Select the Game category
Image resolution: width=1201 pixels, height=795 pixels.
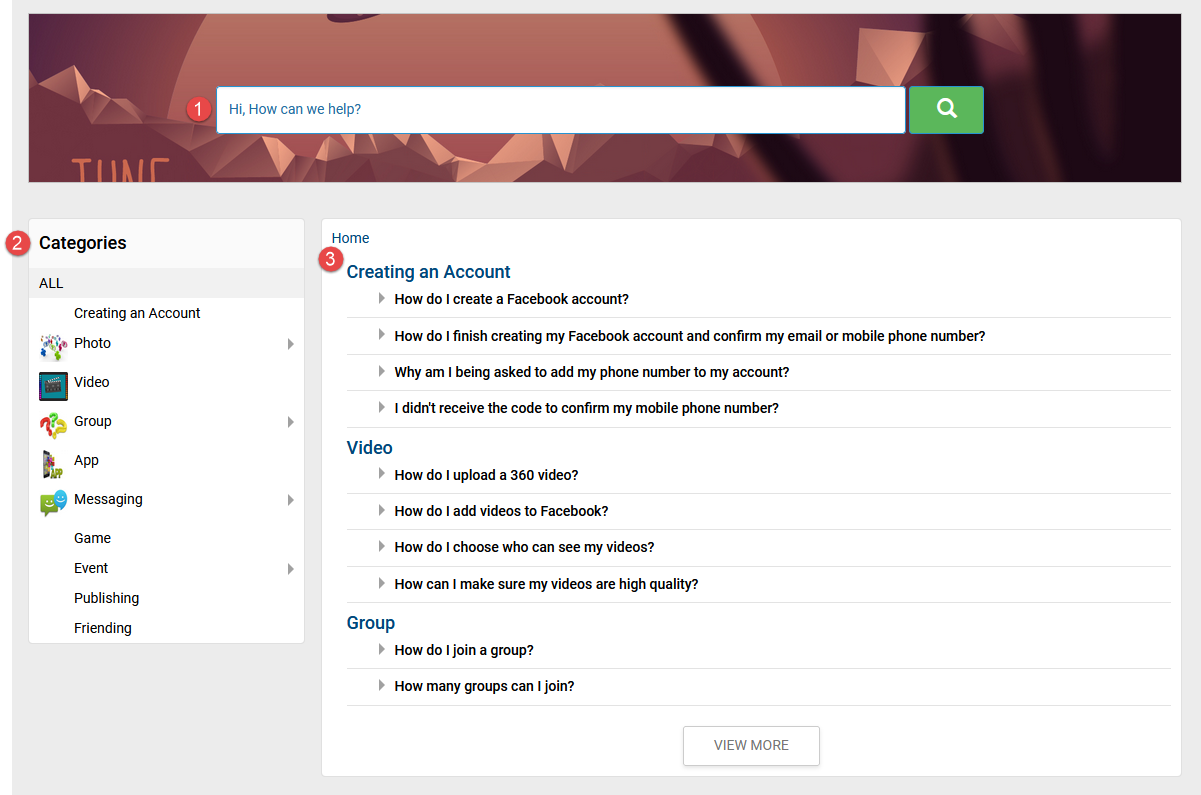point(92,538)
